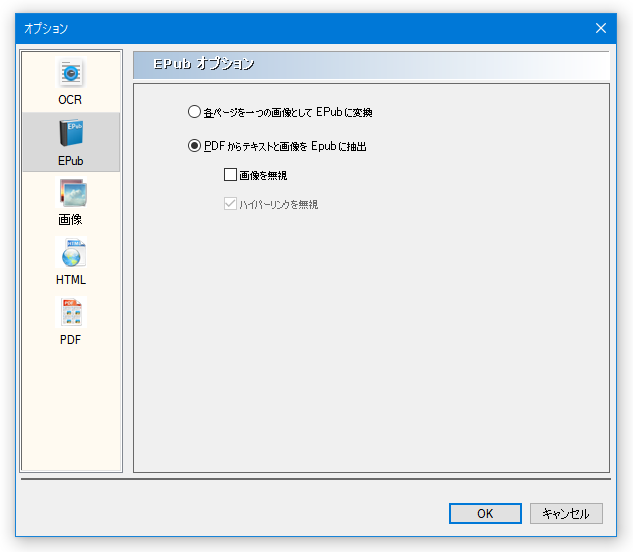
Task: Open the 画像 options category icon
Action: 71,193
